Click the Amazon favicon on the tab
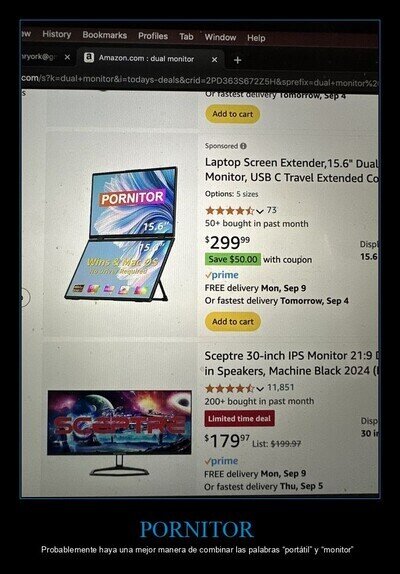Screen dimensions: 400x574 click(x=89, y=57)
